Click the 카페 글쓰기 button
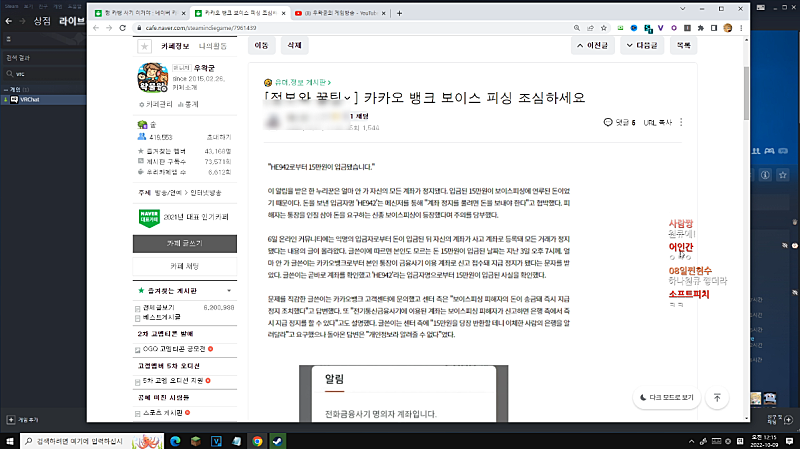 tap(185, 243)
